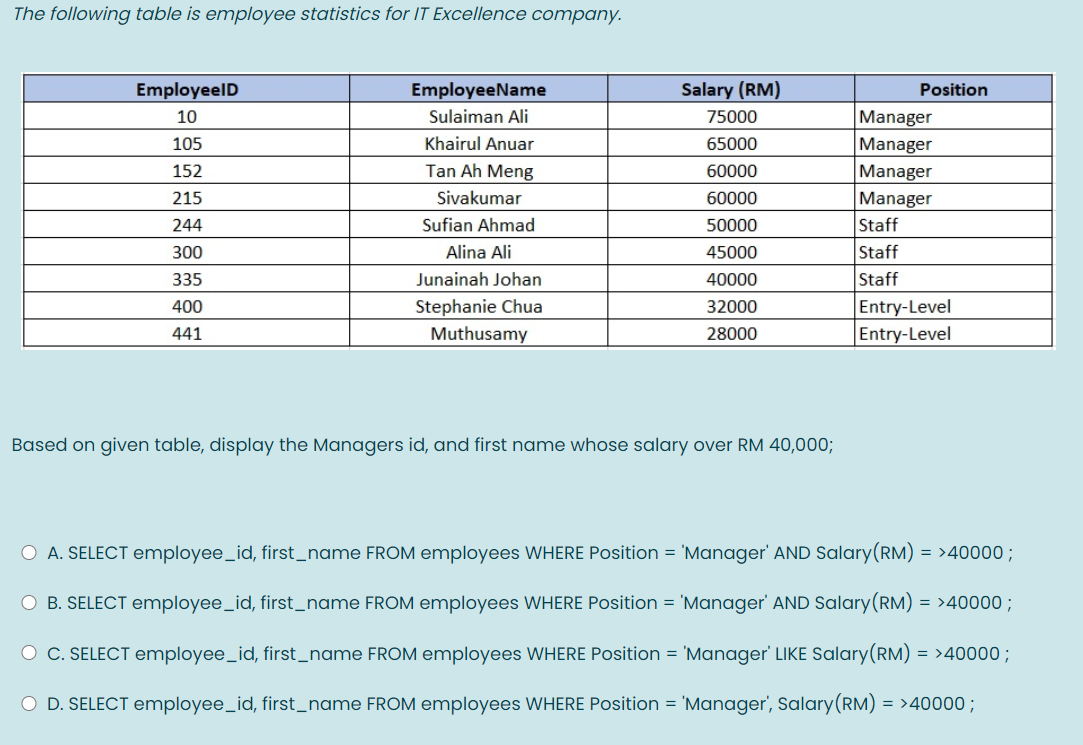The height and width of the screenshot is (745, 1083).
Task: Click salary value 32000
Action: 731,306
